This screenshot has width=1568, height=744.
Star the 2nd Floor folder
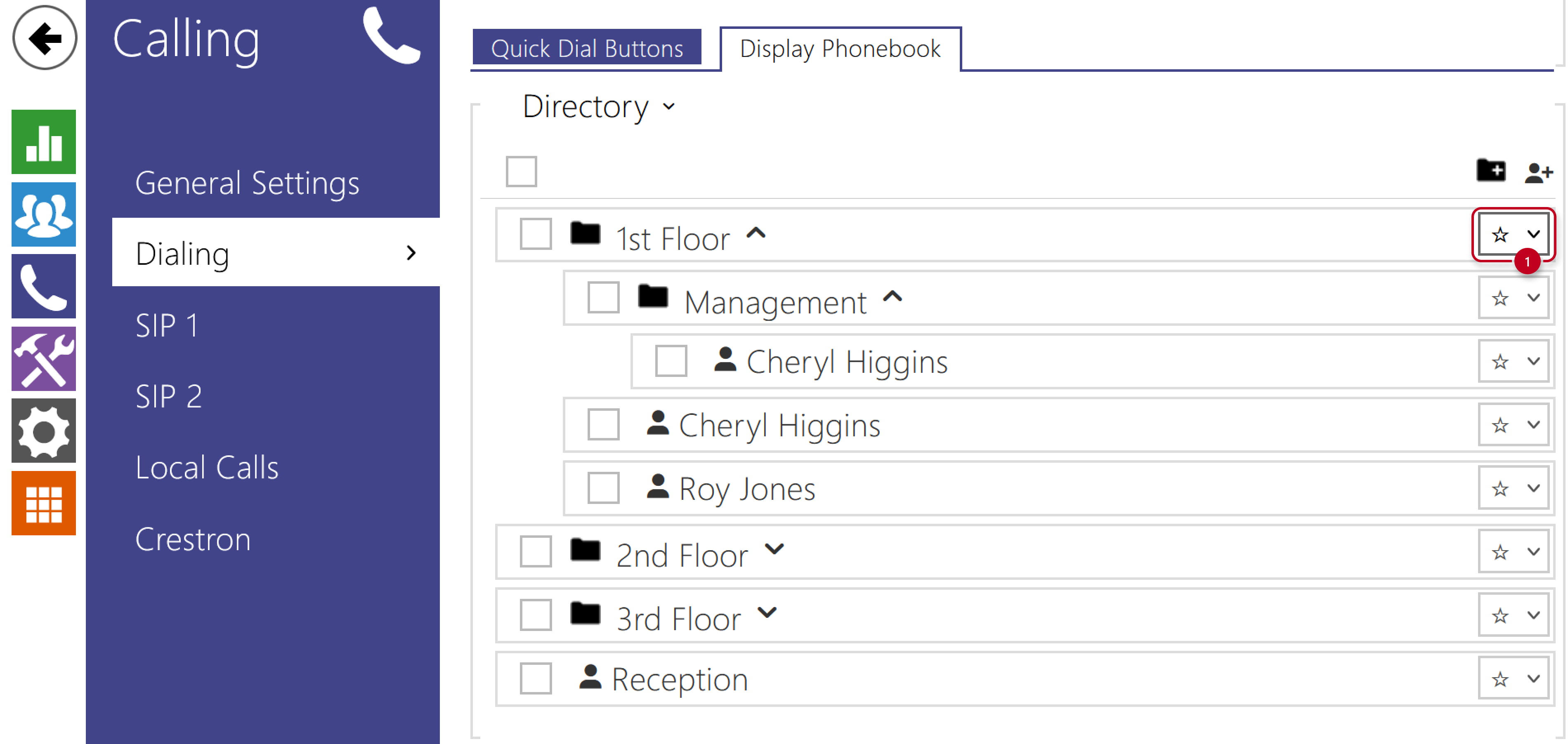click(1500, 552)
